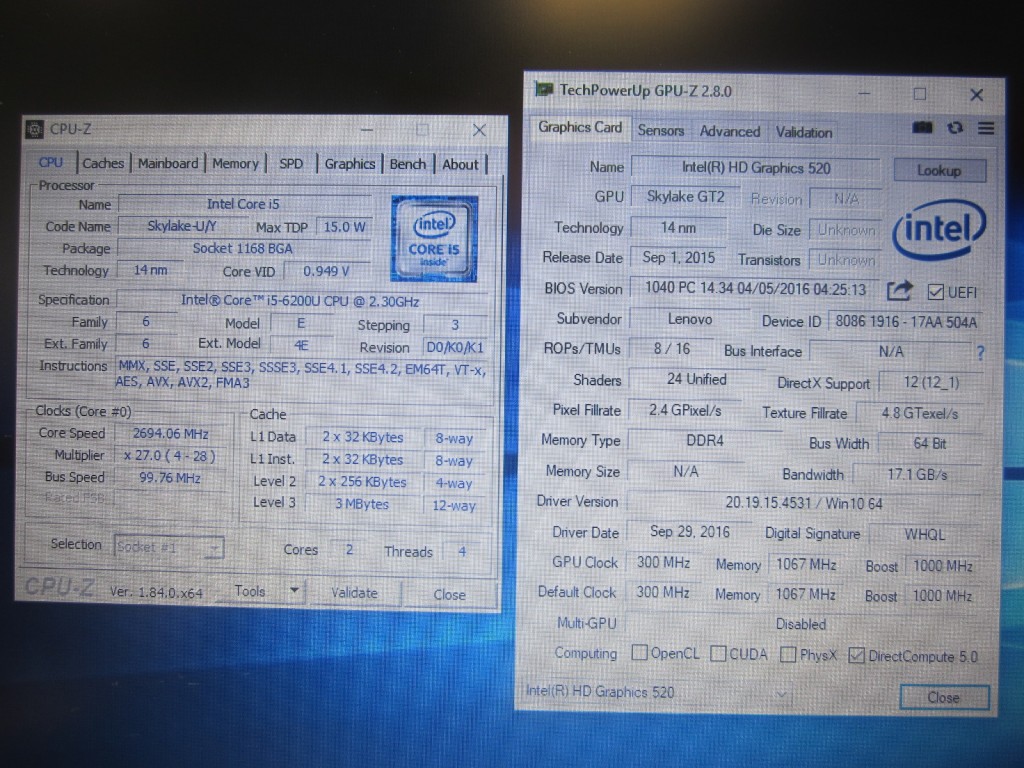Click the CPU Specification field
Viewport: 1024px width, 768px height.
click(300, 300)
